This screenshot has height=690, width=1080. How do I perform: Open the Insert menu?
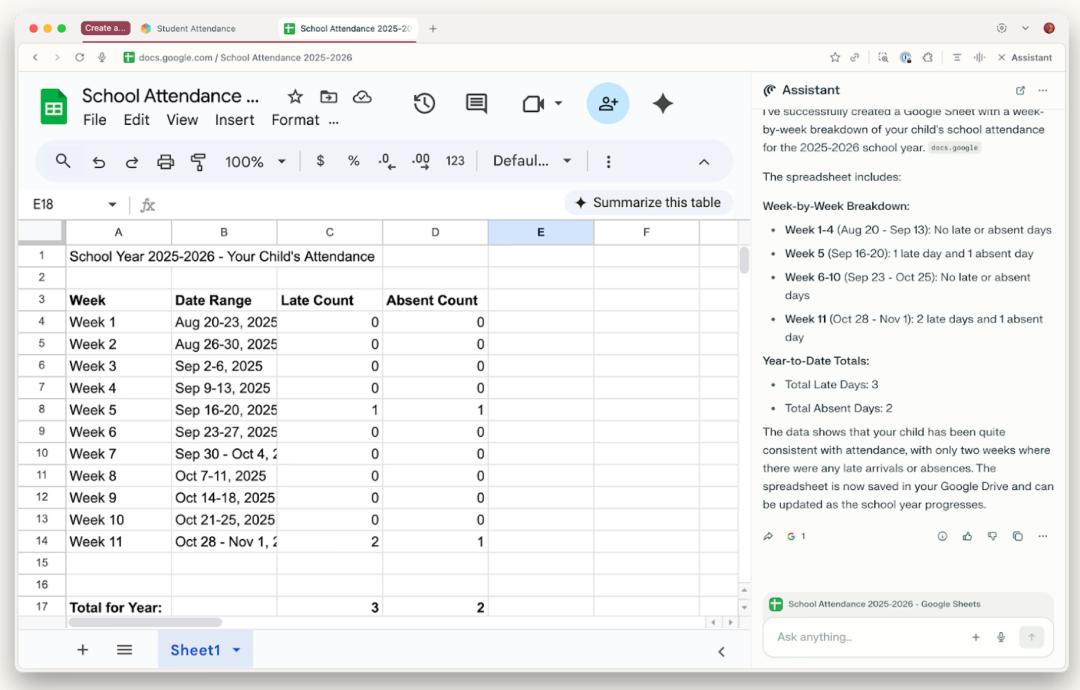234,120
